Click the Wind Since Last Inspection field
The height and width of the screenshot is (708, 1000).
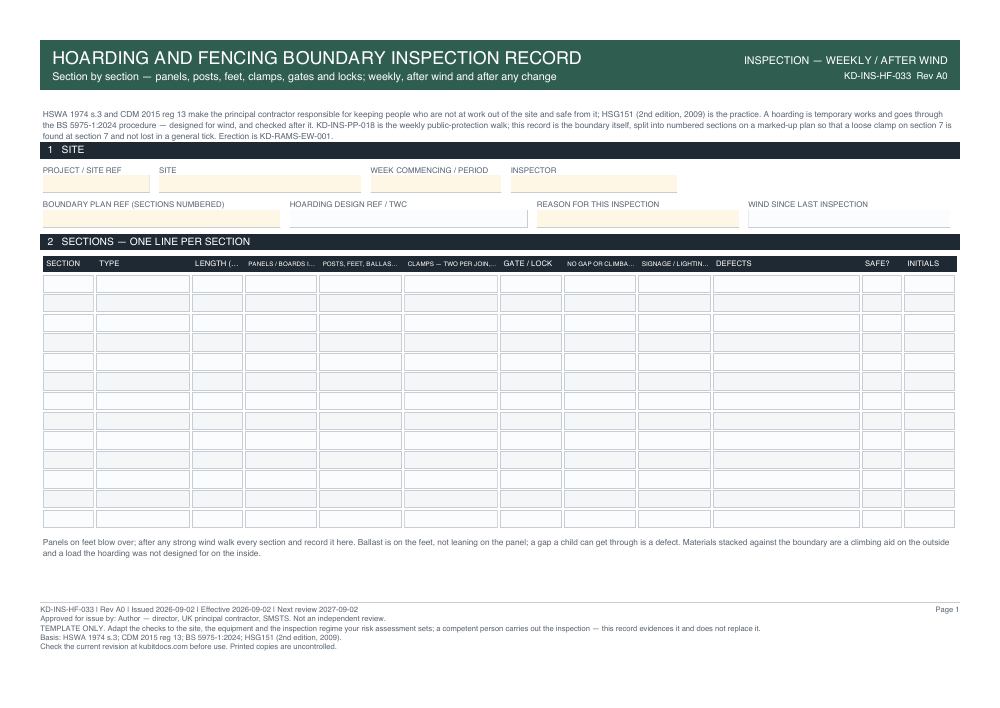849,219
